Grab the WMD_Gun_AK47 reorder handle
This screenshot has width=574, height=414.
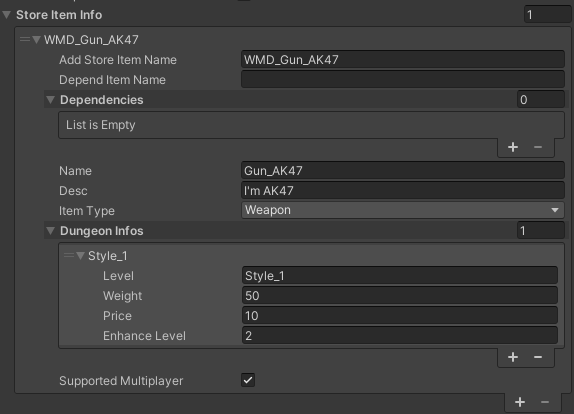pos(25,39)
